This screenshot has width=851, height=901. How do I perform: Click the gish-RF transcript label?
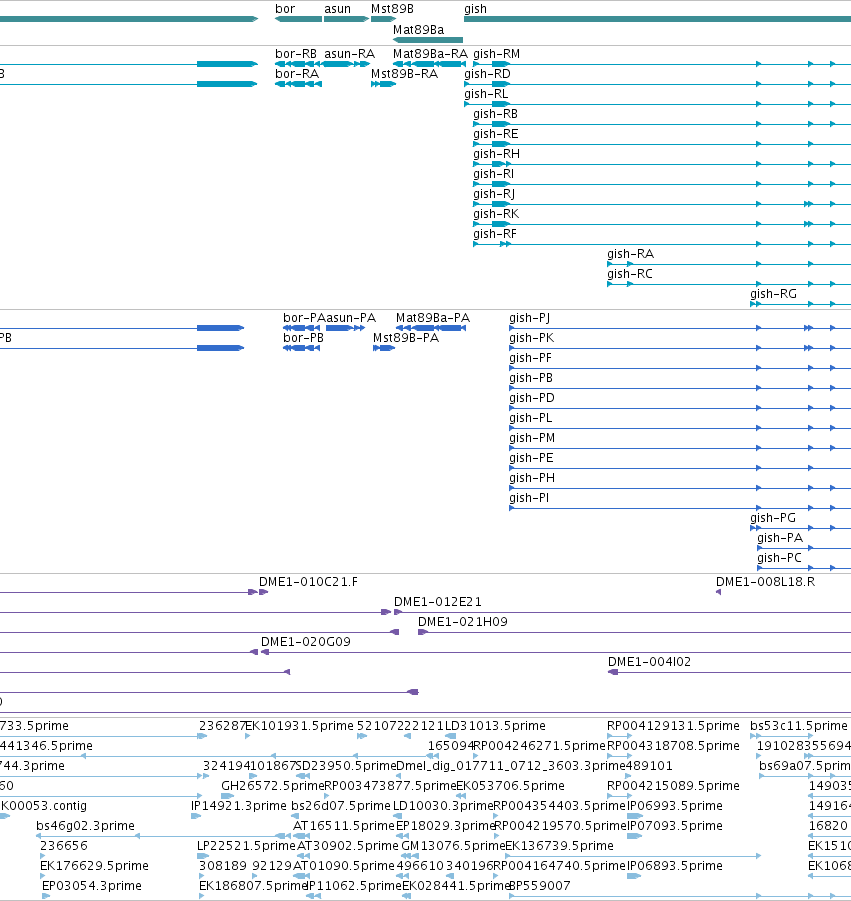[495, 234]
